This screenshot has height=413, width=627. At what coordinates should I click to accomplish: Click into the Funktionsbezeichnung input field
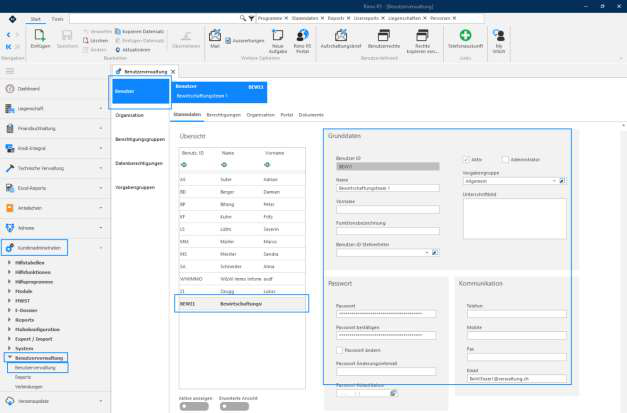tap(387, 231)
